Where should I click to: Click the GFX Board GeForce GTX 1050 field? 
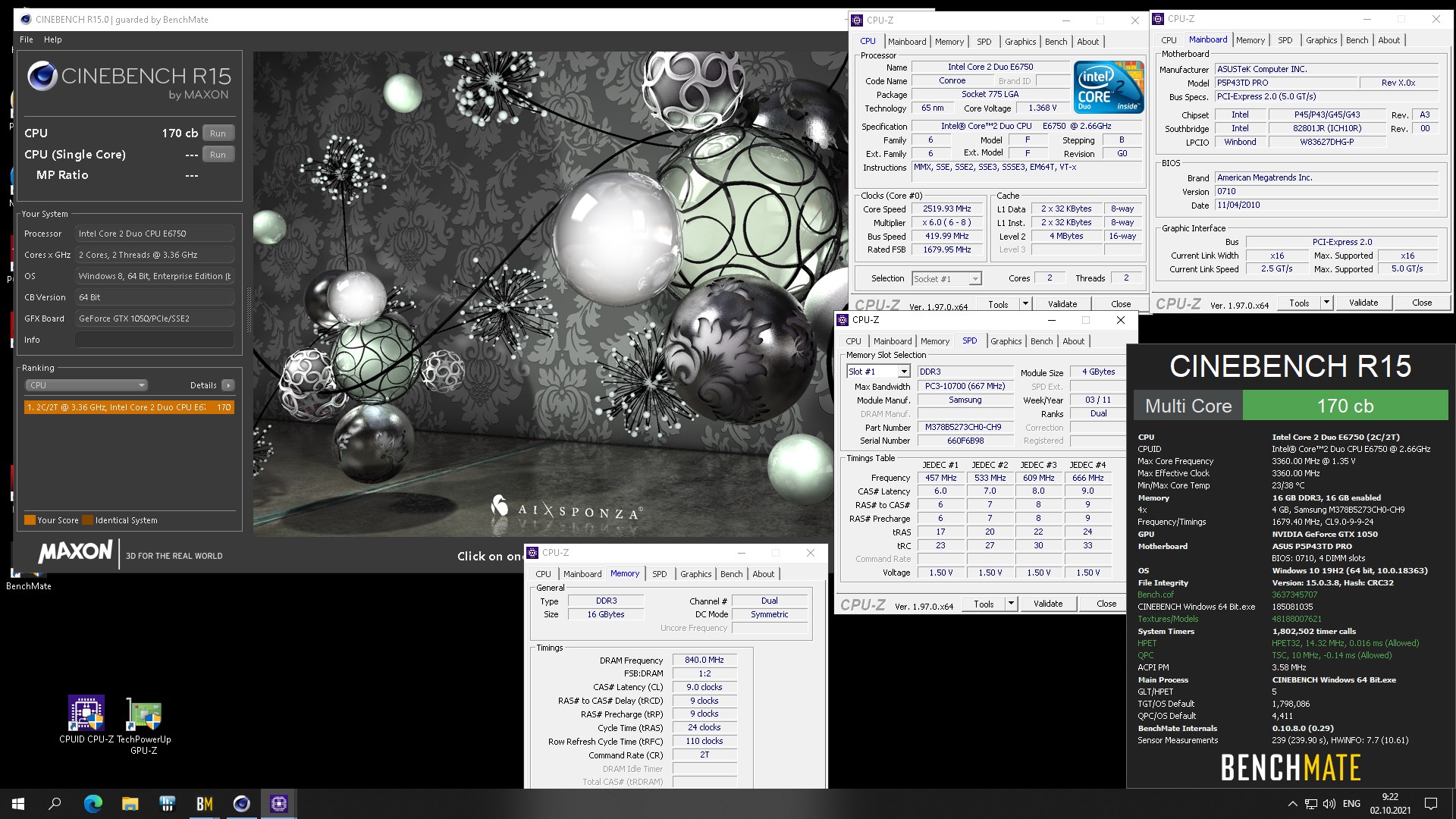click(154, 318)
